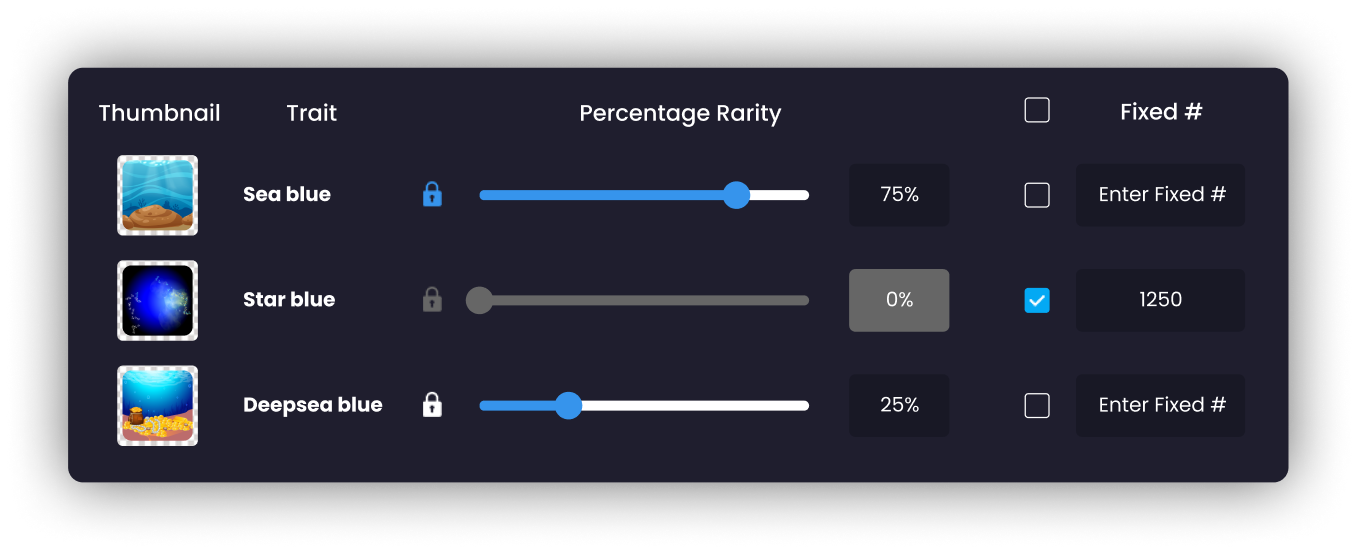Click the gray lock icon for Star blue
The image size is (1354, 548).
(432, 299)
